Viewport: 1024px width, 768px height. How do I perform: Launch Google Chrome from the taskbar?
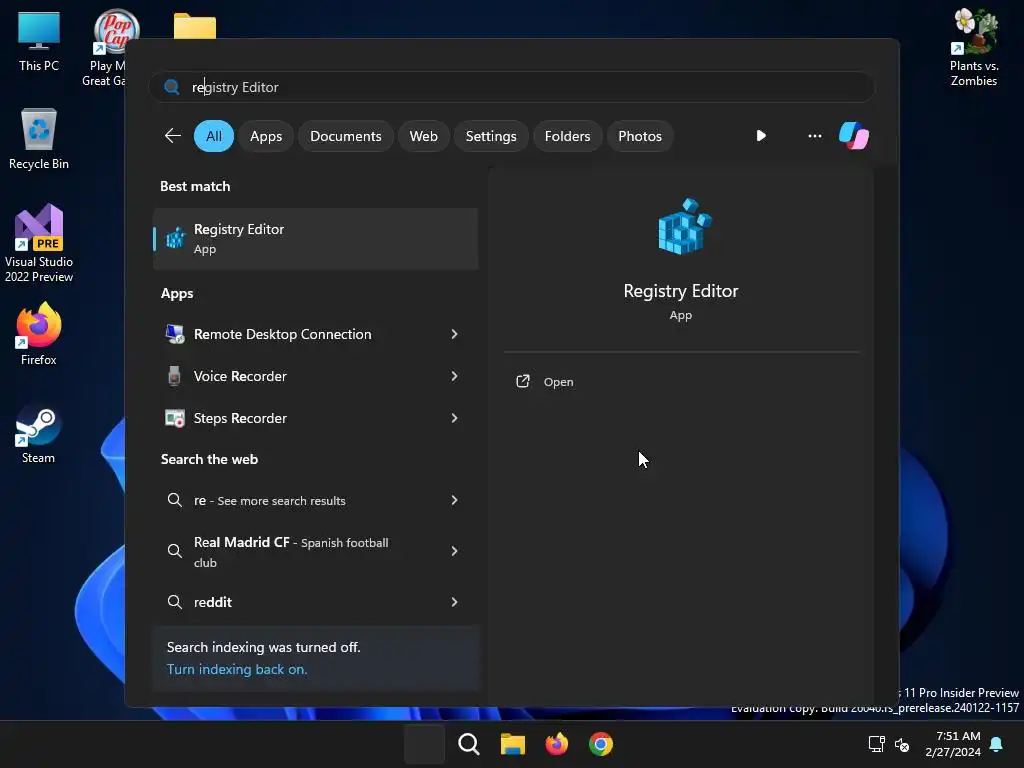tap(600, 744)
